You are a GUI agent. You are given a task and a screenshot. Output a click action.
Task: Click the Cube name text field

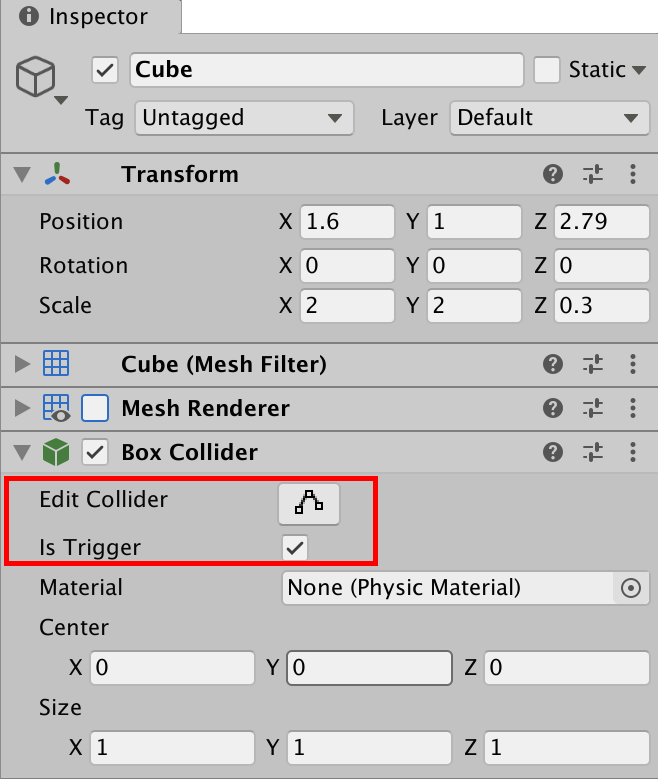[327, 70]
